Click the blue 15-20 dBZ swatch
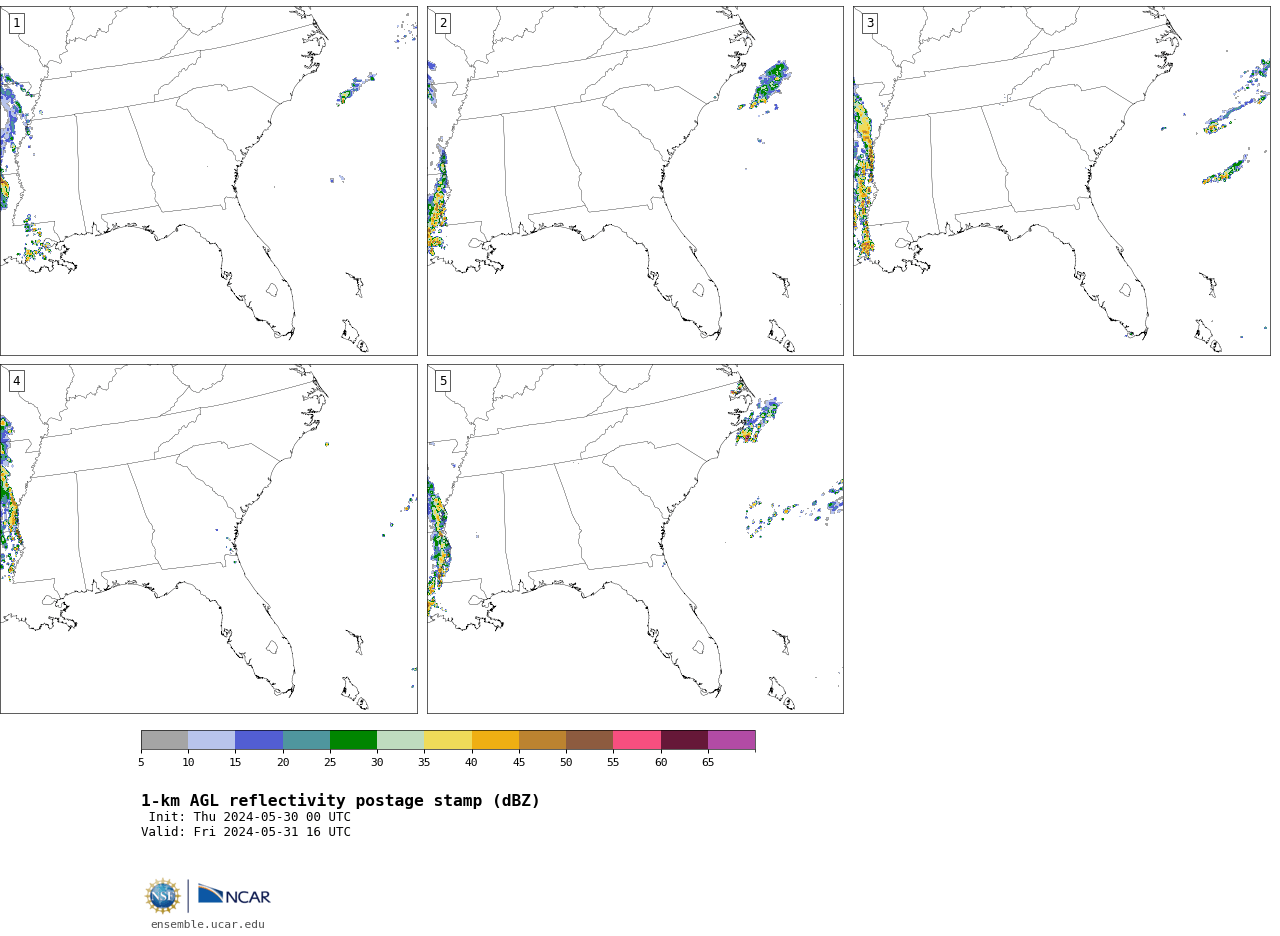1280x936 pixels. tap(259, 740)
